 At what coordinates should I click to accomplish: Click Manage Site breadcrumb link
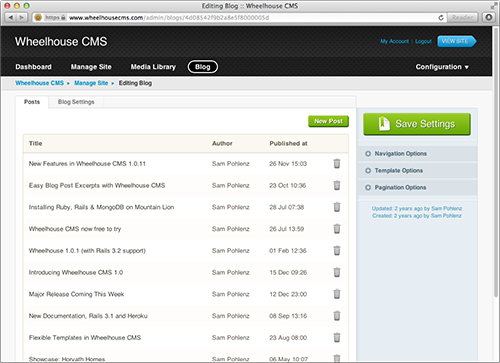click(x=91, y=83)
